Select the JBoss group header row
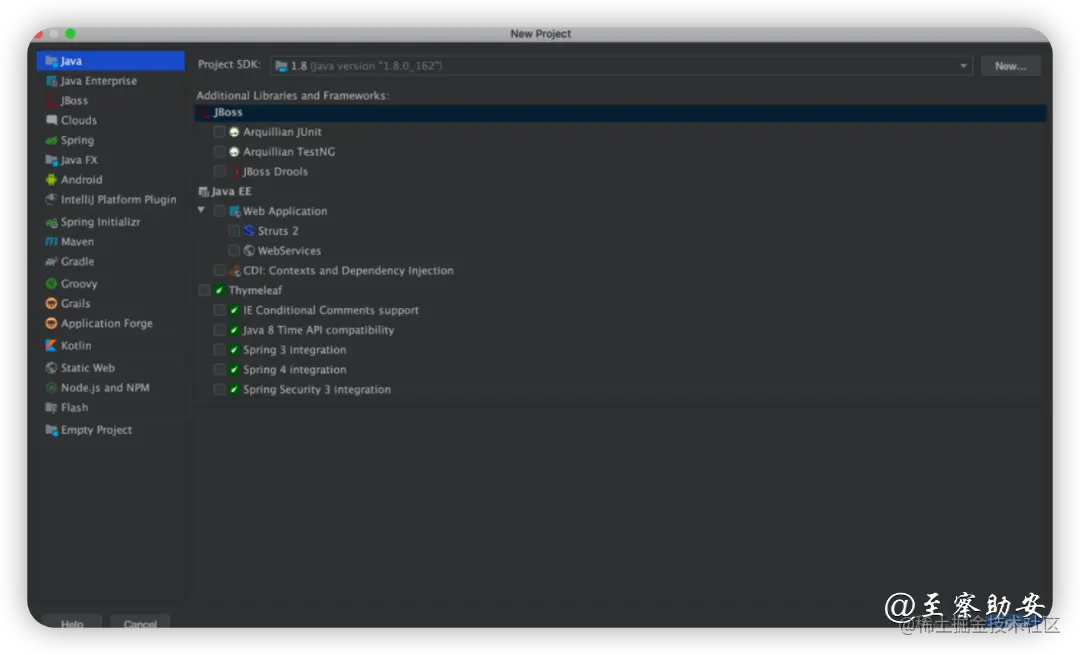 (621, 113)
